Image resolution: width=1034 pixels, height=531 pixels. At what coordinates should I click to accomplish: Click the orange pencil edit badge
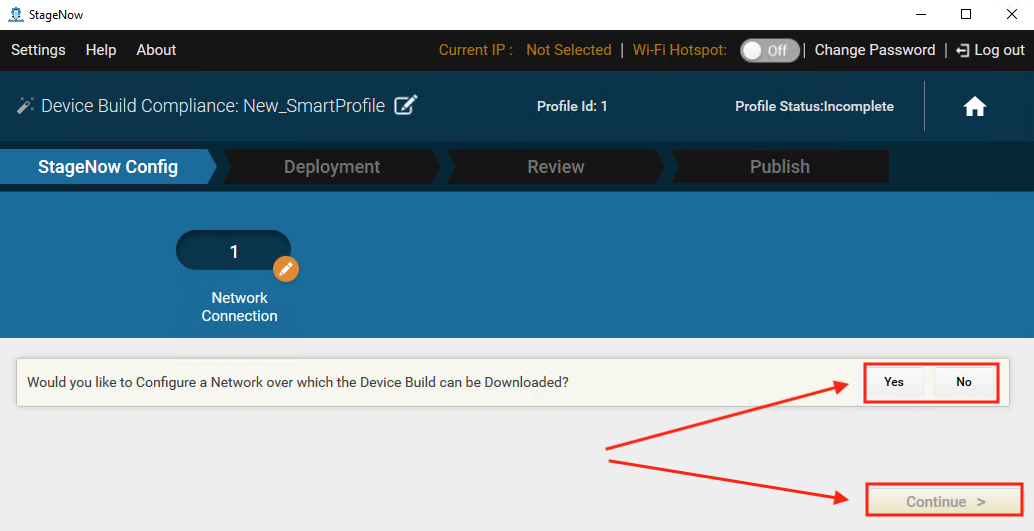[x=286, y=269]
